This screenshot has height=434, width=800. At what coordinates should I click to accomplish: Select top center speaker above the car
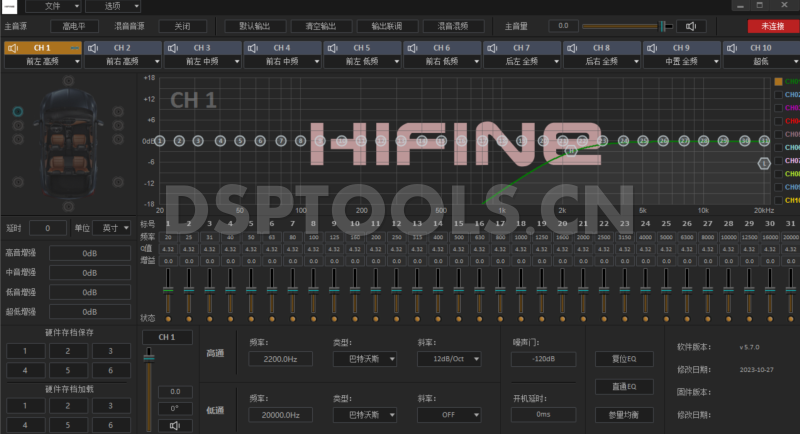(68, 81)
